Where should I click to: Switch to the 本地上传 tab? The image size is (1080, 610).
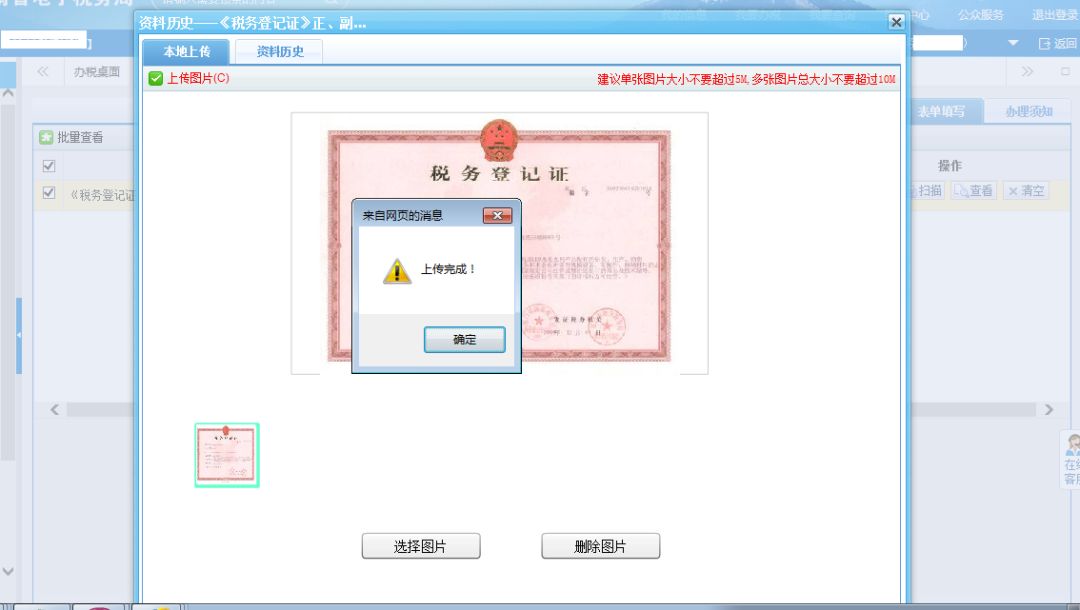[x=186, y=52]
